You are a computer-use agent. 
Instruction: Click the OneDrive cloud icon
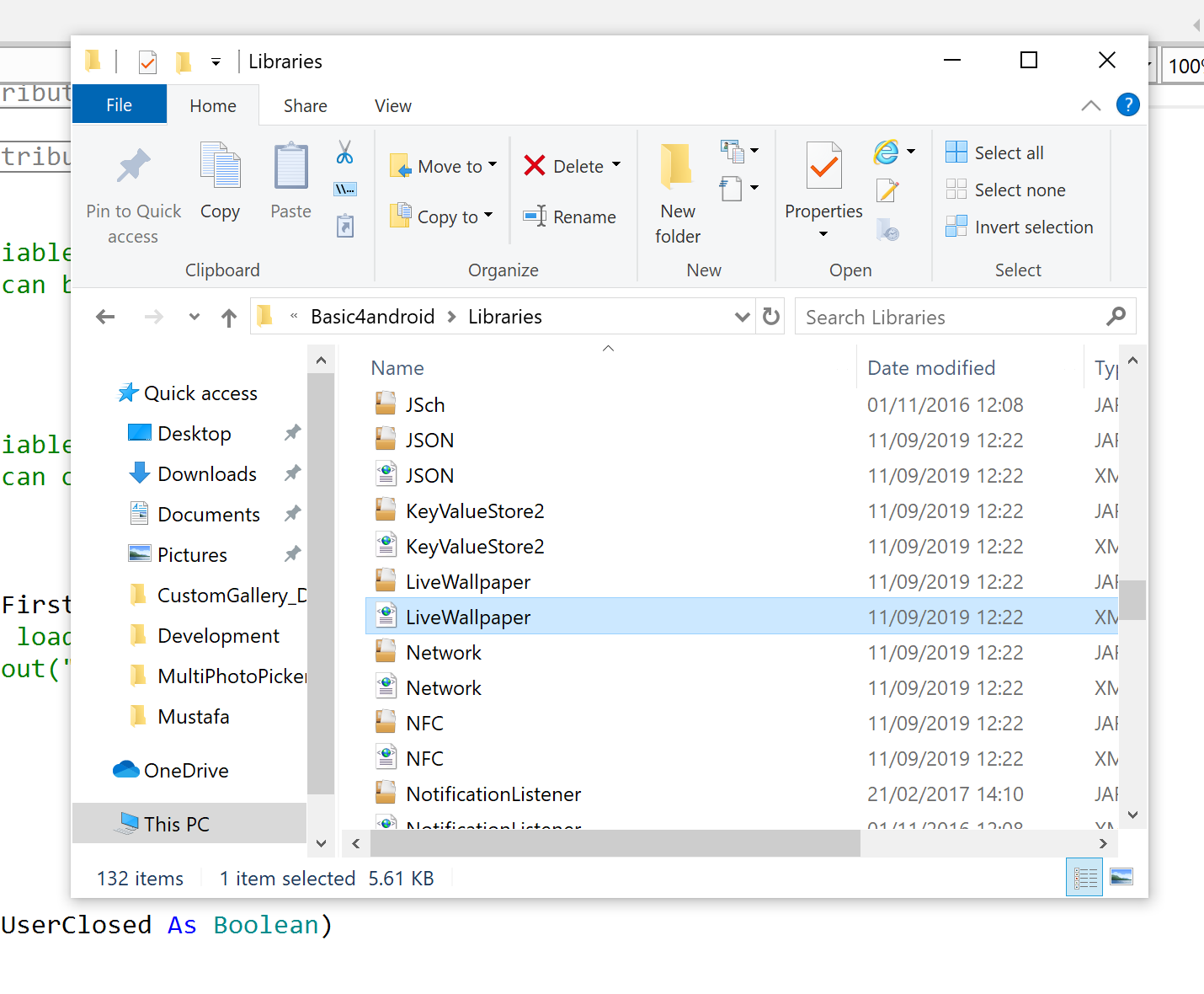point(126,770)
